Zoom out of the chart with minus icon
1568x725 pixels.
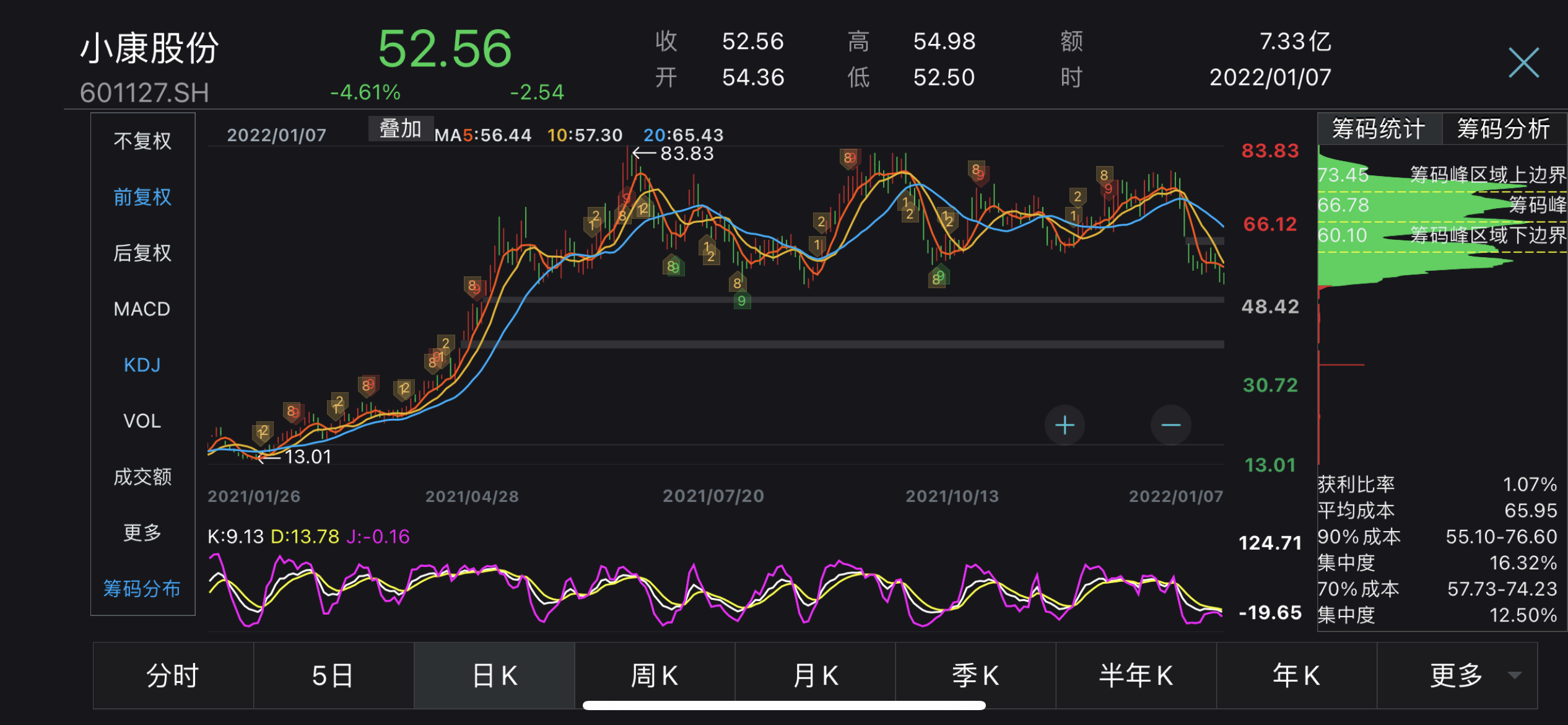[1170, 425]
